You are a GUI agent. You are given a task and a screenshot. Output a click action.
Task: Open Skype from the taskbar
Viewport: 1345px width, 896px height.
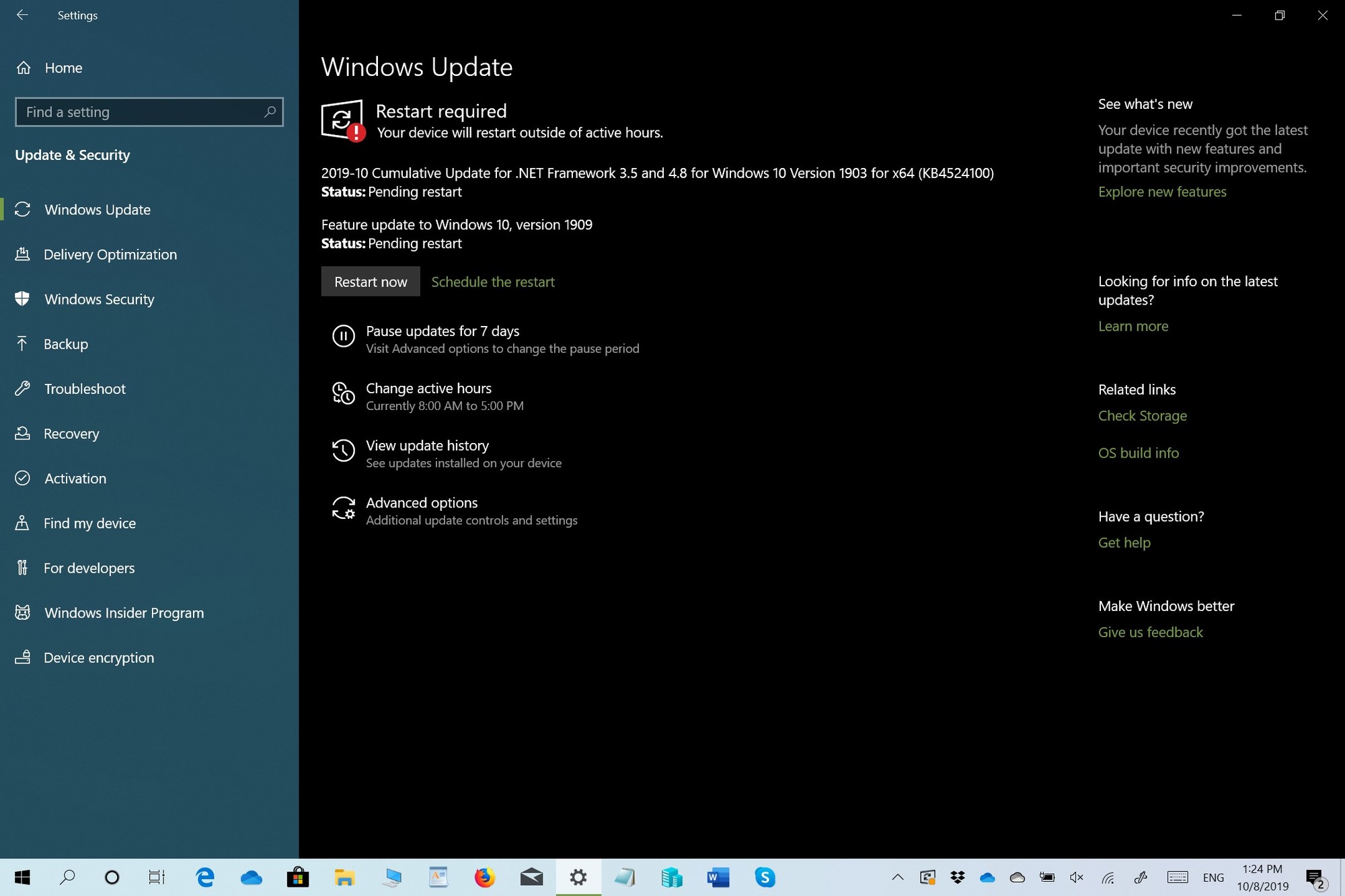765,877
